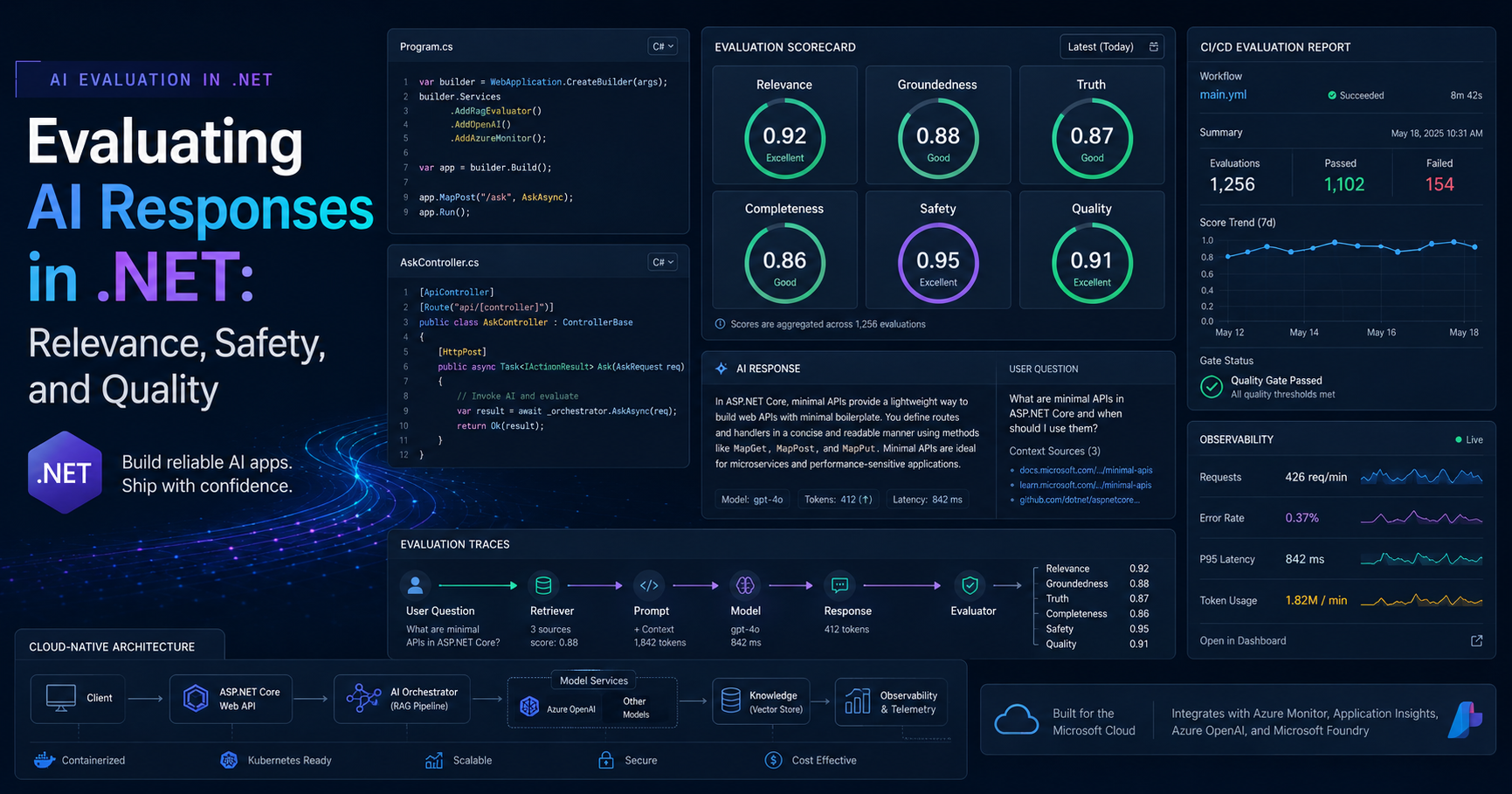Screen dimensions: 1512x794
Task: Click the Evaluations count 1,256
Action: [x=1232, y=184]
